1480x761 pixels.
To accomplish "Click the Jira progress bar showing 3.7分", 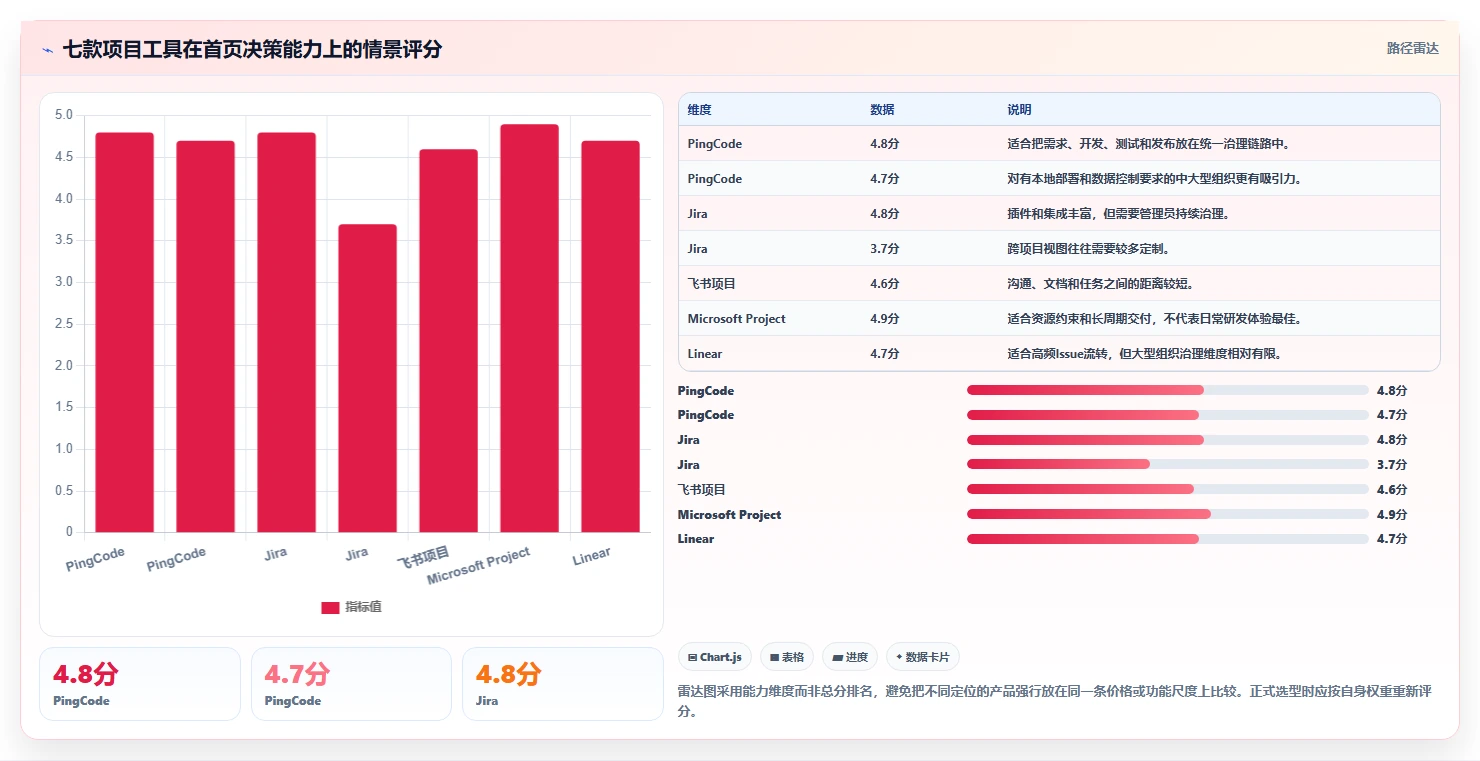I will click(1167, 464).
